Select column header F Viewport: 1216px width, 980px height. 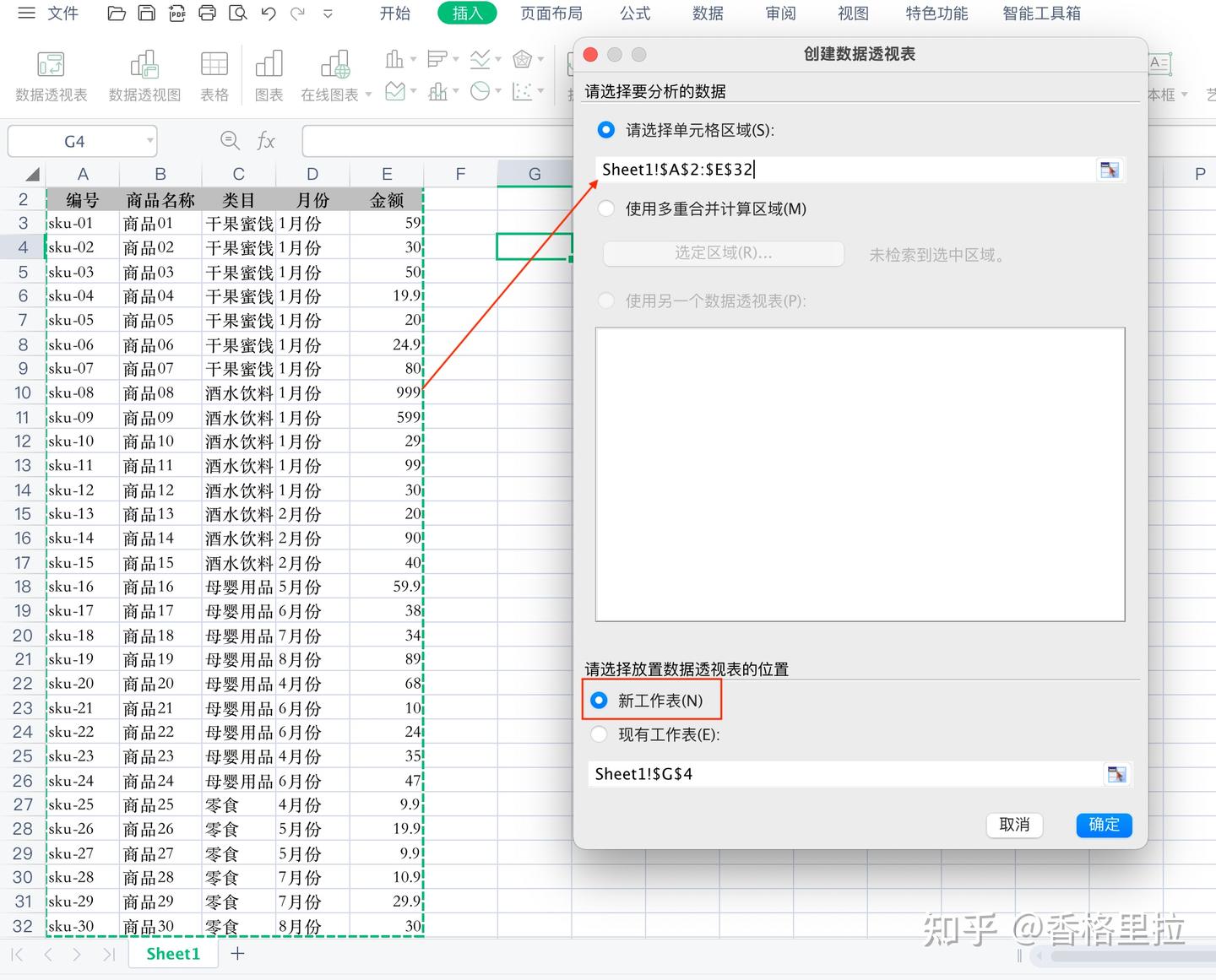(460, 174)
